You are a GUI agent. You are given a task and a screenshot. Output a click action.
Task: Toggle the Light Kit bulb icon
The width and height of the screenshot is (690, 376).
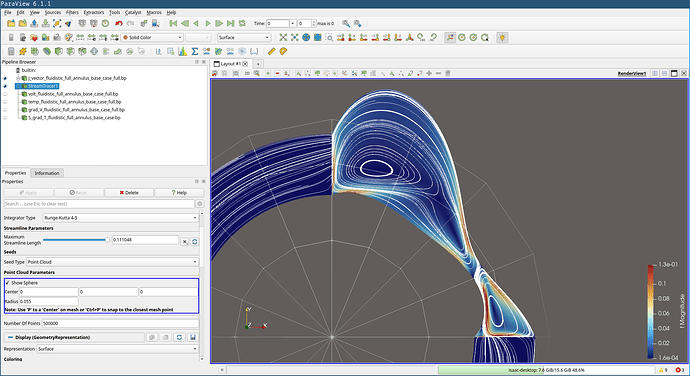pos(502,37)
